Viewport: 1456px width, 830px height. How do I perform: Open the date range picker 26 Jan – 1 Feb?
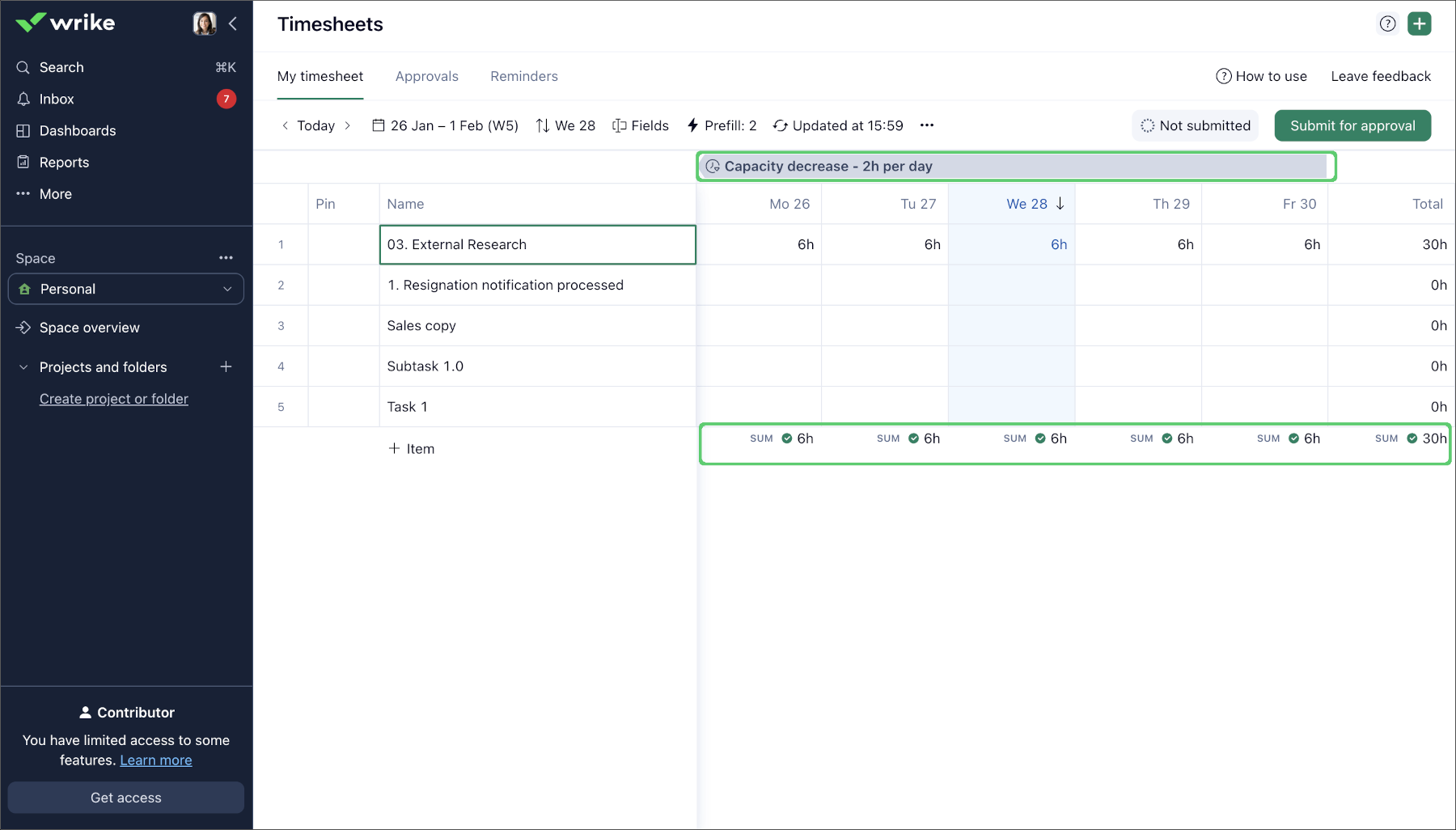click(446, 125)
